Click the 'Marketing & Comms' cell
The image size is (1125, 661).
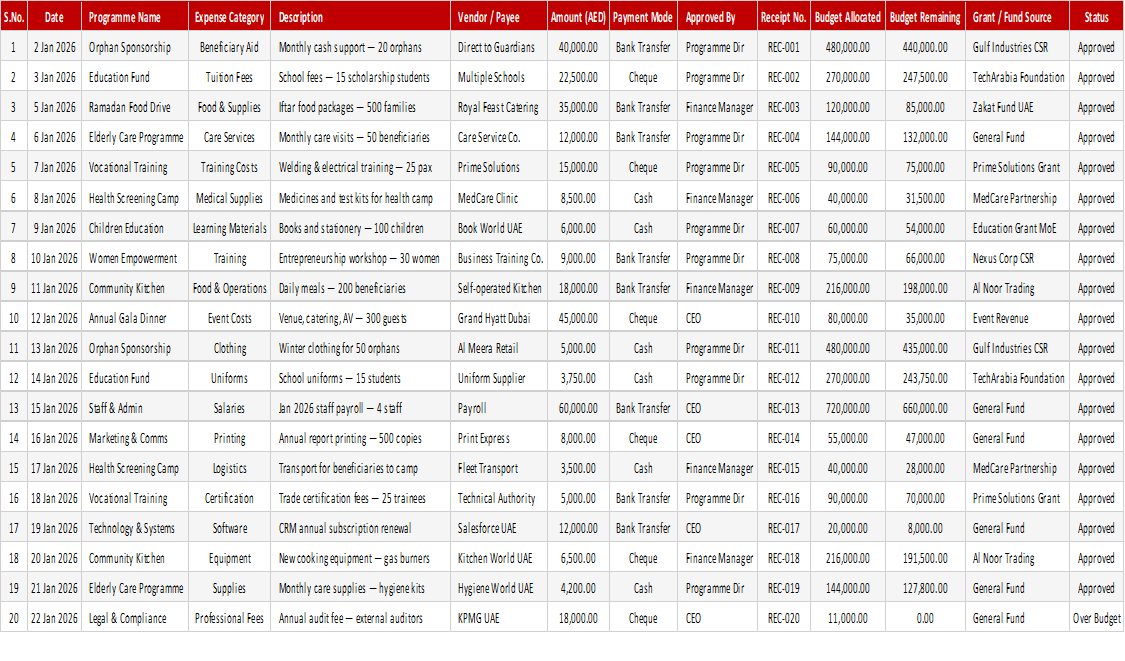(x=134, y=439)
